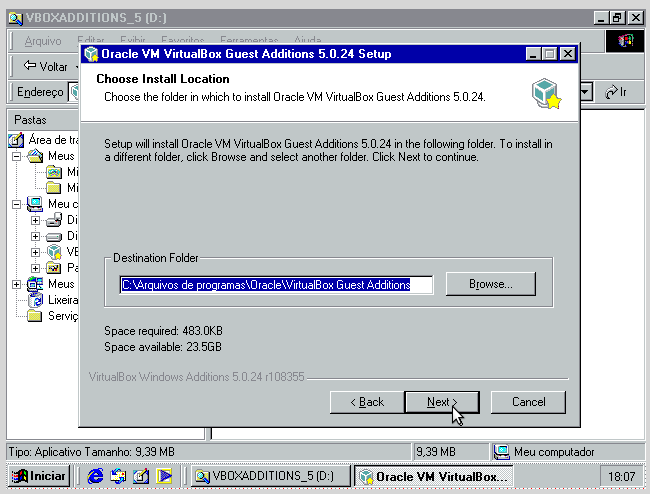Click the Destination Folder path field
Screen dimensions: 650x494
click(276, 285)
